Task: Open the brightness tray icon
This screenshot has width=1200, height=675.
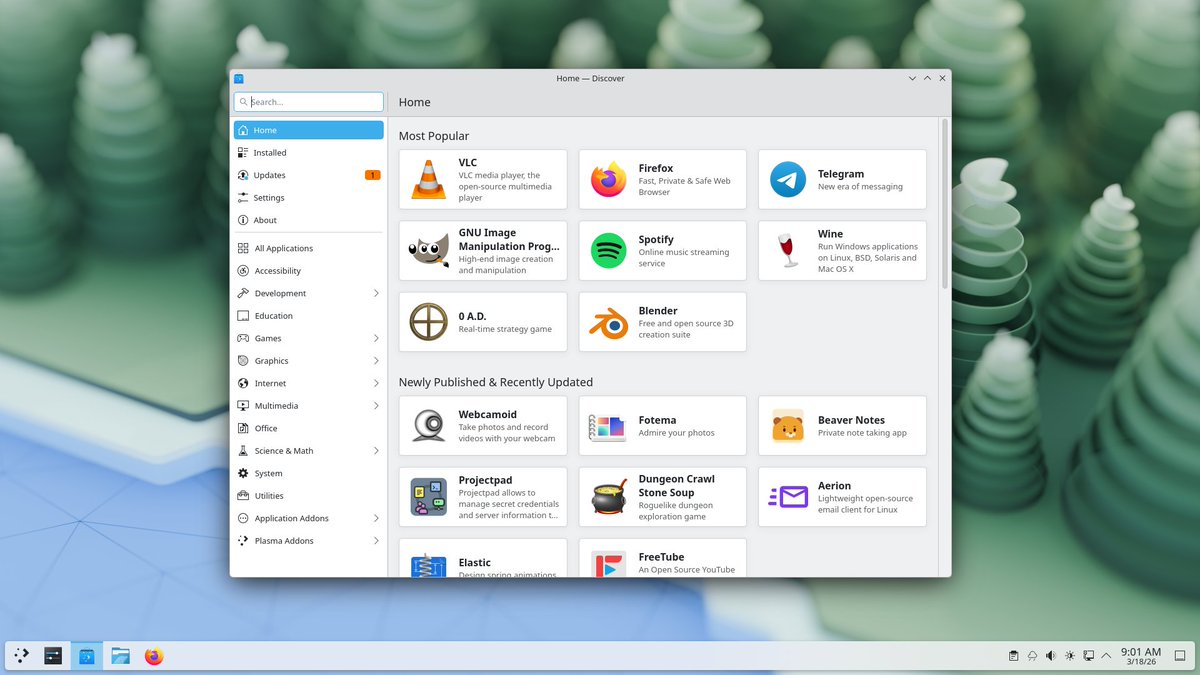Action: [1070, 656]
